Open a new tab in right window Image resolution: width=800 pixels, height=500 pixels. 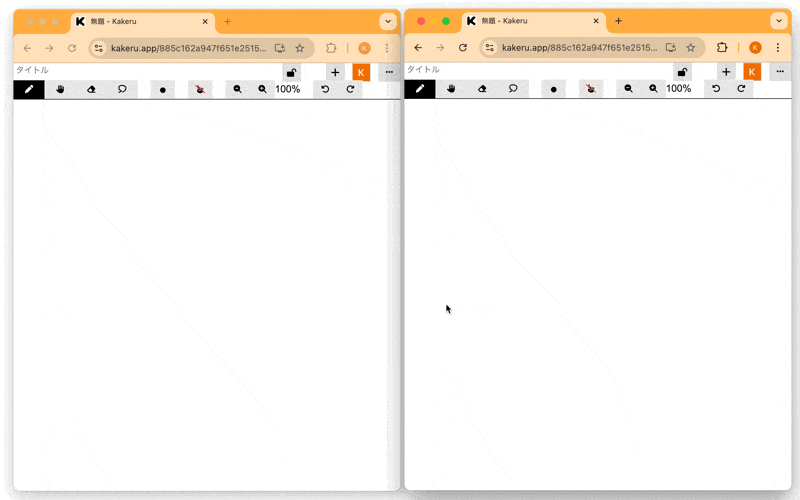click(x=618, y=21)
